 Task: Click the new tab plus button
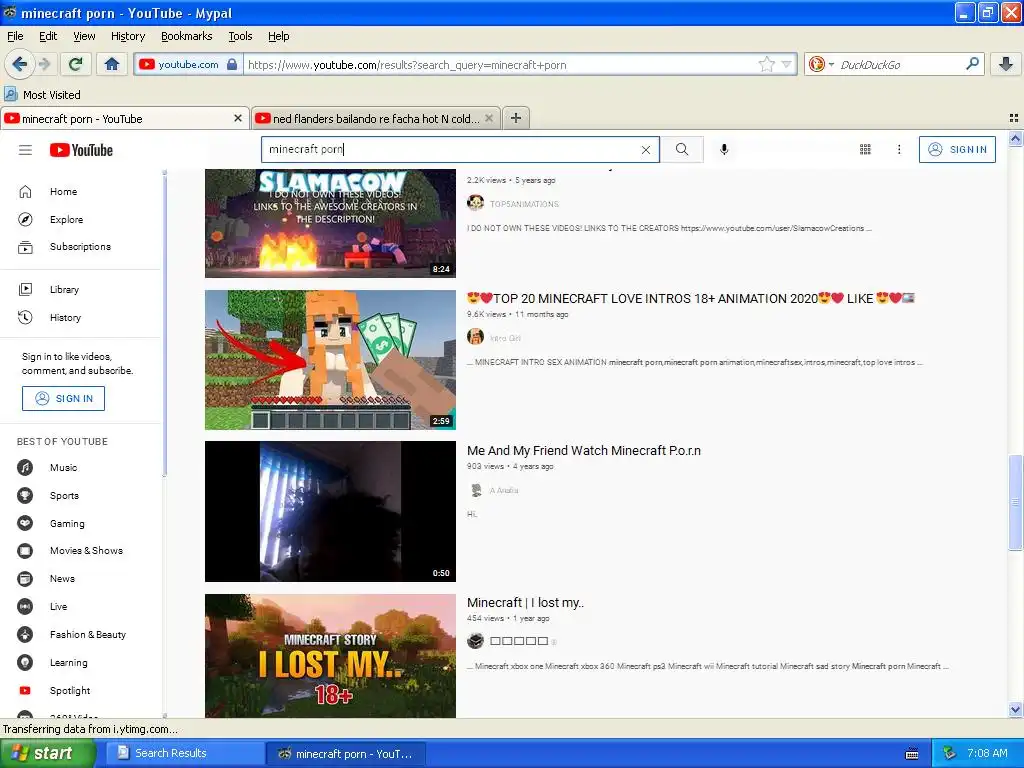click(x=516, y=118)
